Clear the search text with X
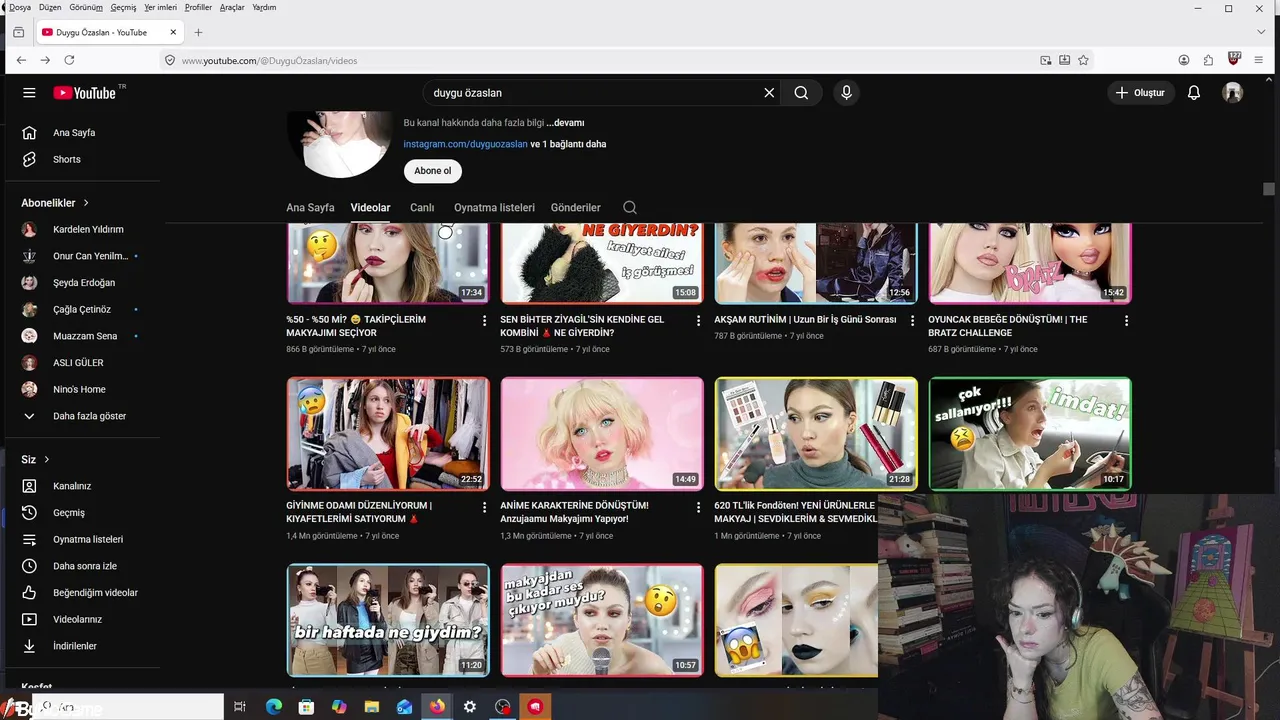 (769, 93)
